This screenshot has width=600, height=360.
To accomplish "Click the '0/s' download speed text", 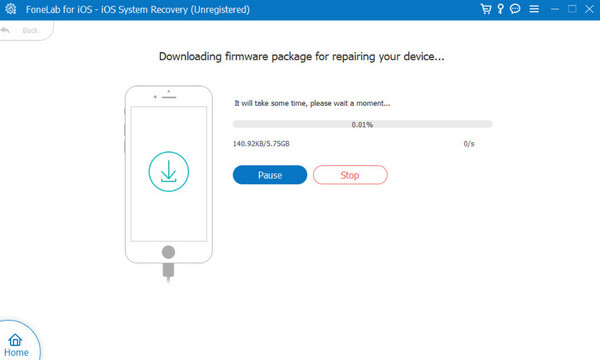I will pyautogui.click(x=469, y=144).
